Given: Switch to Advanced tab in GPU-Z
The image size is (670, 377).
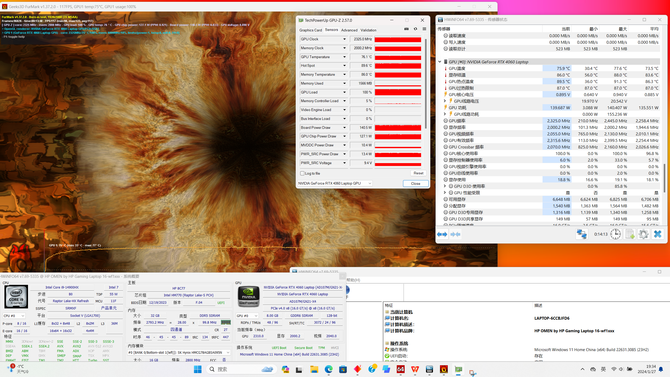Looking at the screenshot, I should pos(349,30).
